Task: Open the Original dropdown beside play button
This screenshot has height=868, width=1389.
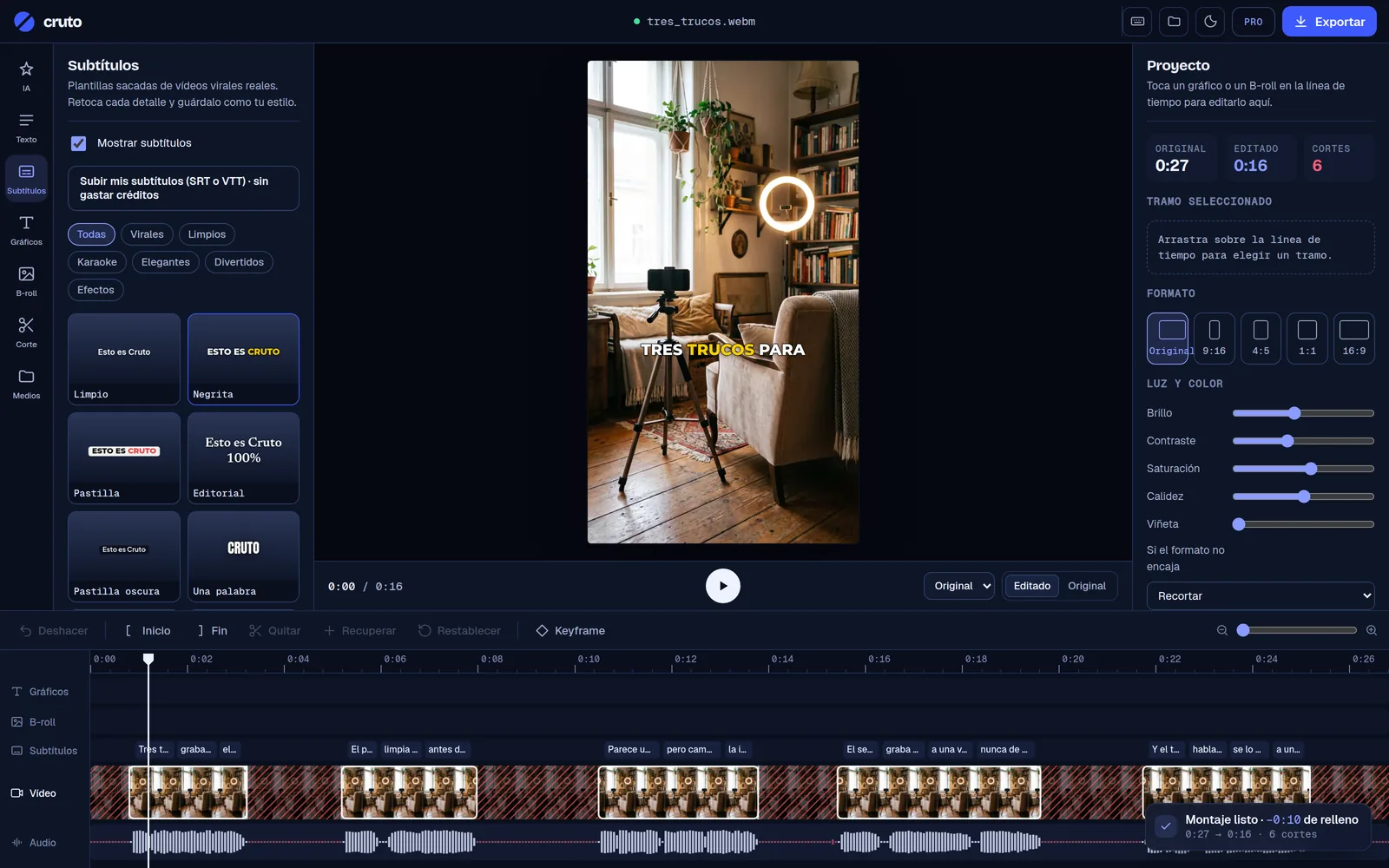Action: pyautogui.click(x=959, y=586)
